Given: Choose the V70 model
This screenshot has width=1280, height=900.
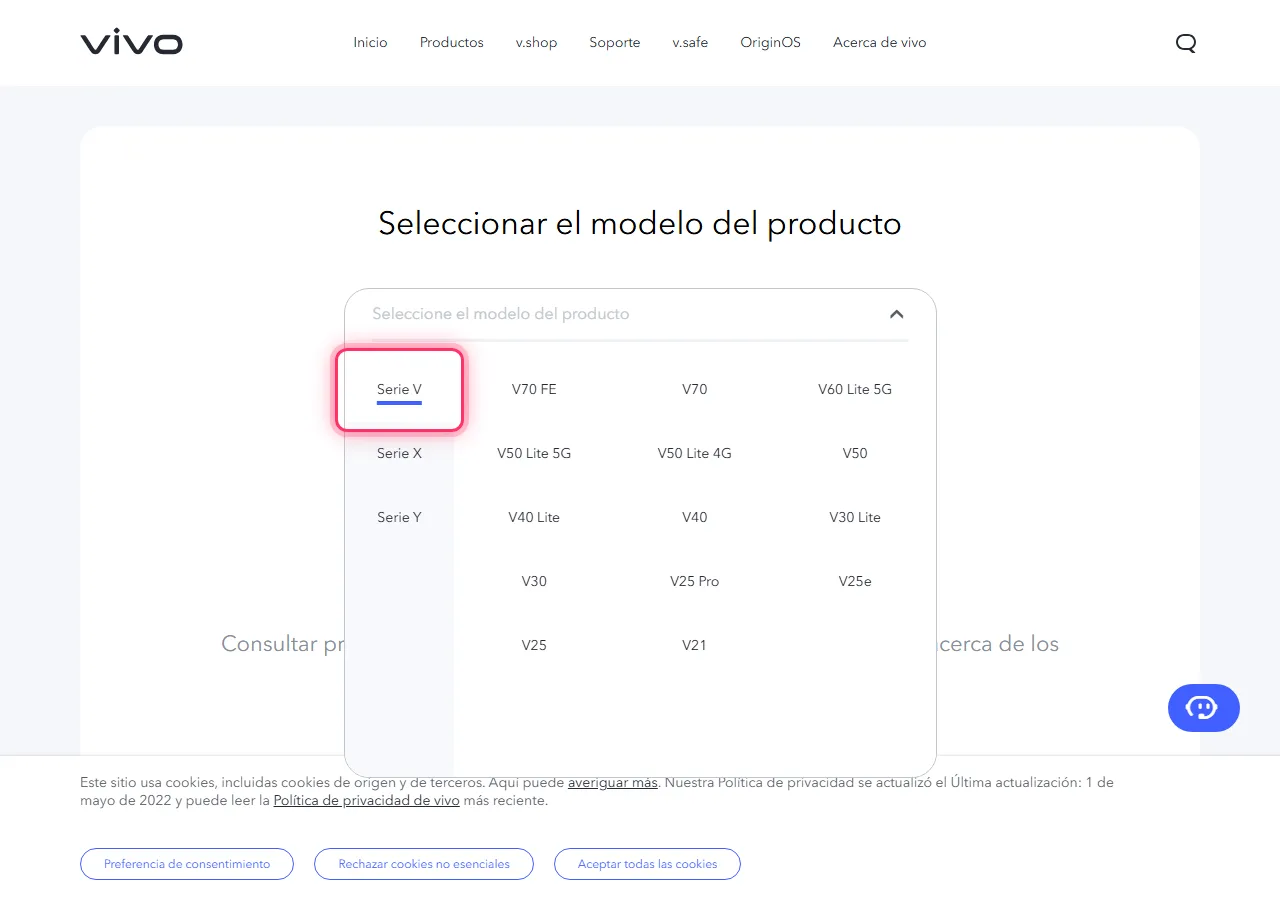Looking at the screenshot, I should 695,390.
